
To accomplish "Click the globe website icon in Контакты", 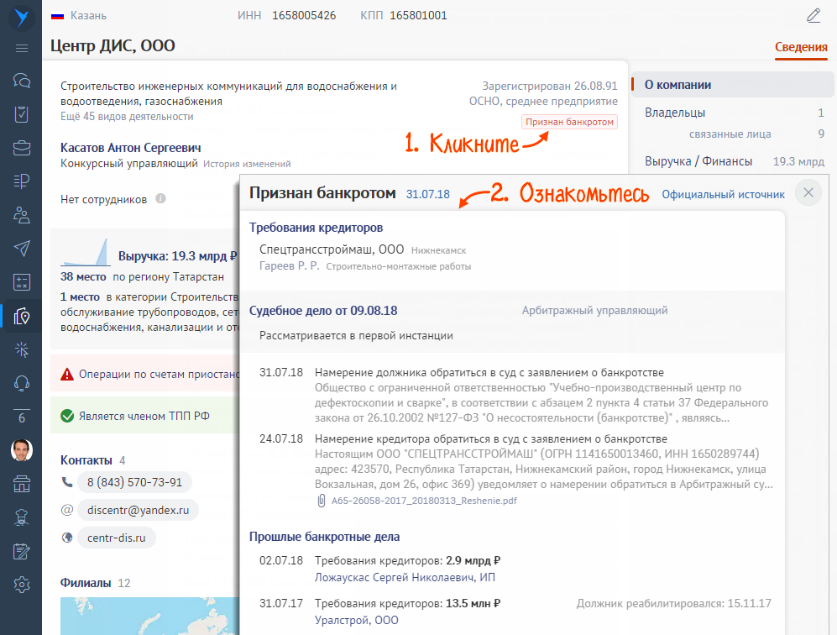I will (x=67, y=538).
